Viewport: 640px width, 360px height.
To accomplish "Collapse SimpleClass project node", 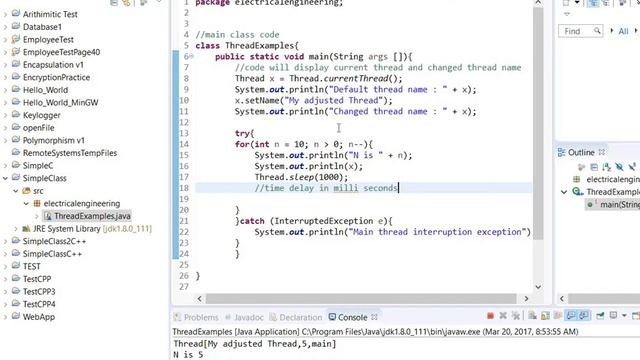I will (x=5, y=178).
